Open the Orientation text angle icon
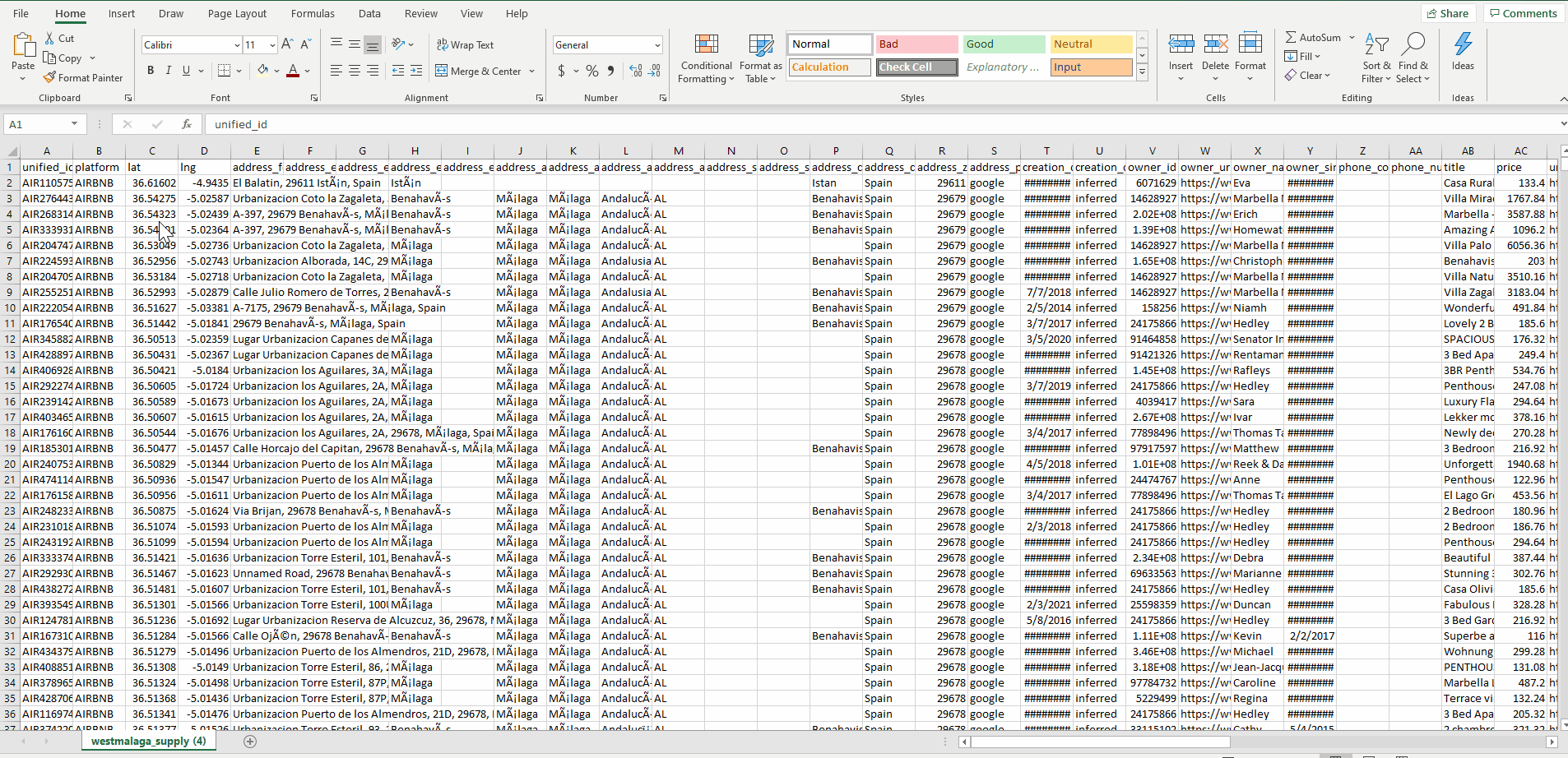 [x=399, y=44]
